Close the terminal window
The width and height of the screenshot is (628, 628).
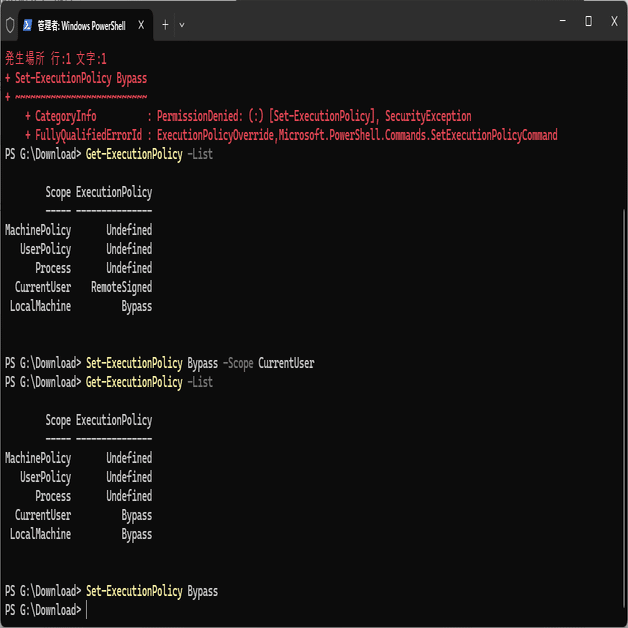coord(614,21)
